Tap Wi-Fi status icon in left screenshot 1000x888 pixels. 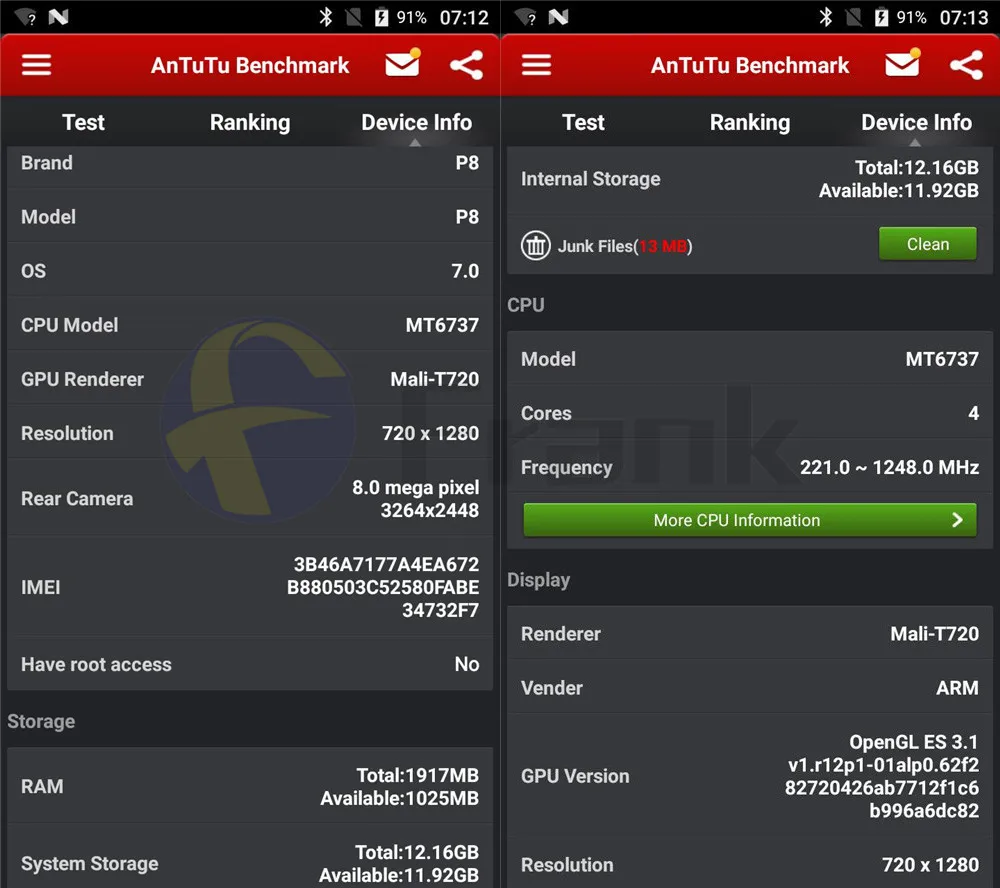coord(26,17)
